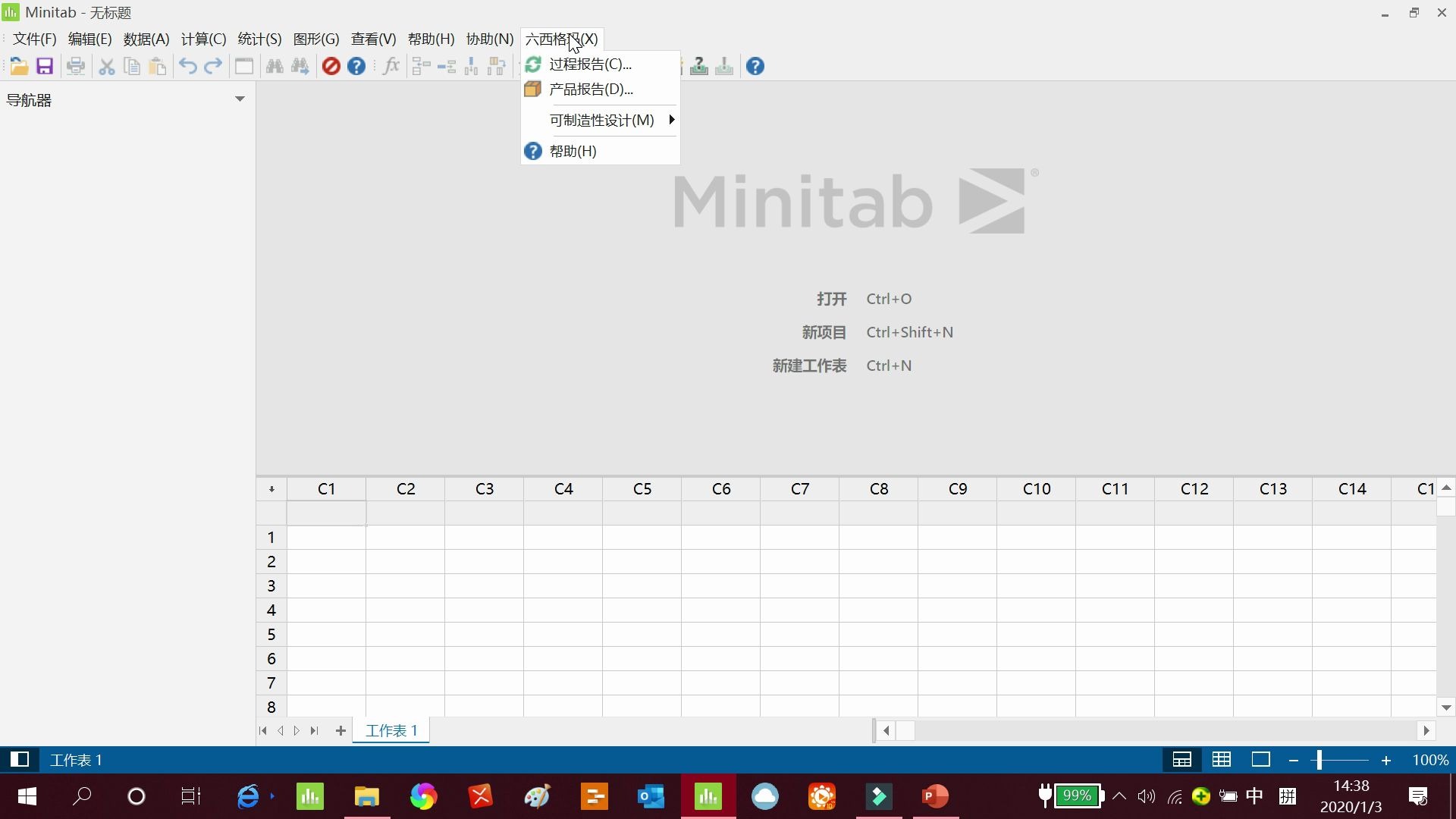Open the Navigator panel dropdown
Viewport: 1456px width, 819px height.
point(240,99)
